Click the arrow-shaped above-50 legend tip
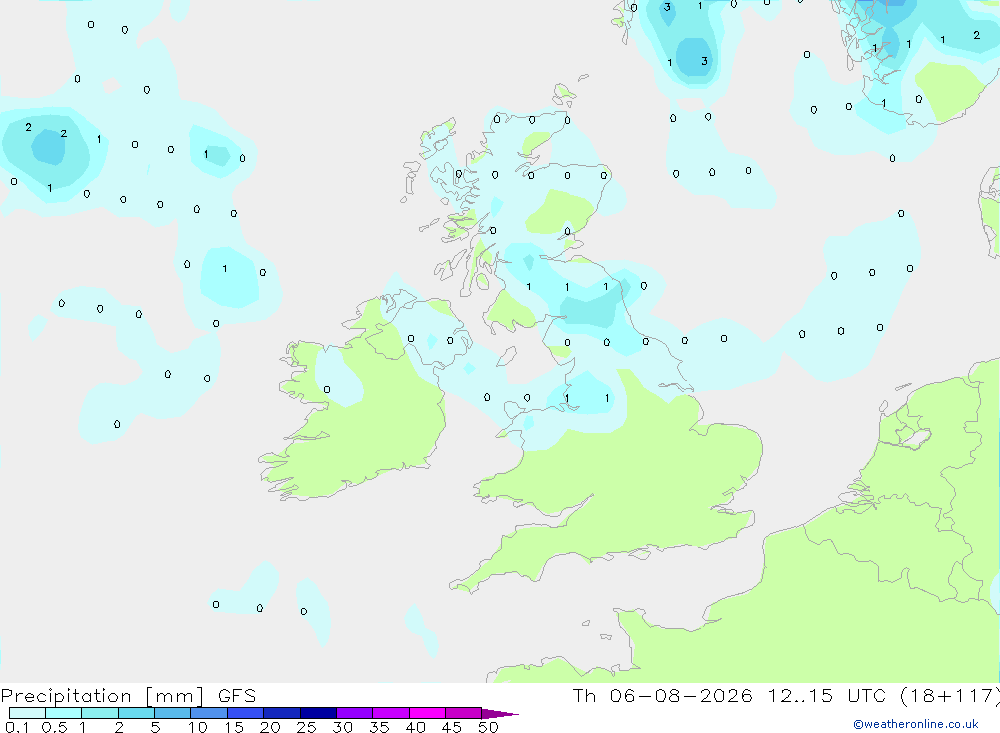 tap(500, 714)
